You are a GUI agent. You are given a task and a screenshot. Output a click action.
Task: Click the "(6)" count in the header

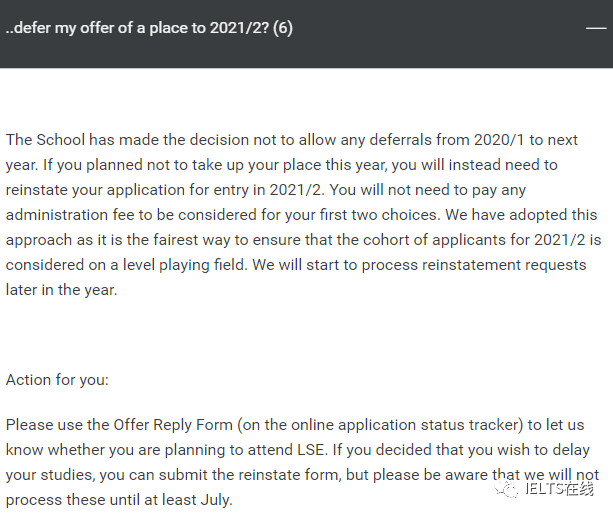(x=283, y=28)
